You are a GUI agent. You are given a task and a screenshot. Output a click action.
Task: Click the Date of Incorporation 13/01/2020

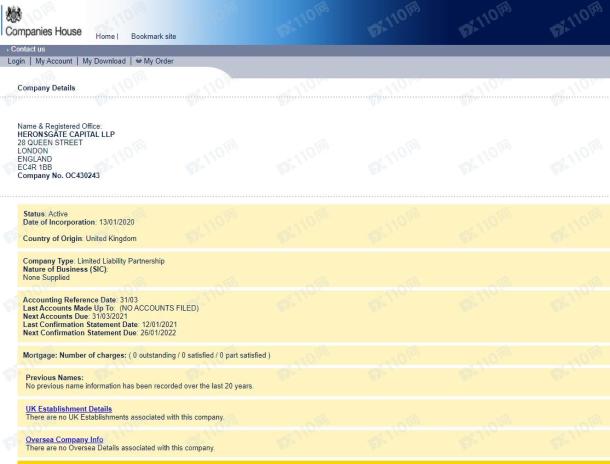coord(79,222)
